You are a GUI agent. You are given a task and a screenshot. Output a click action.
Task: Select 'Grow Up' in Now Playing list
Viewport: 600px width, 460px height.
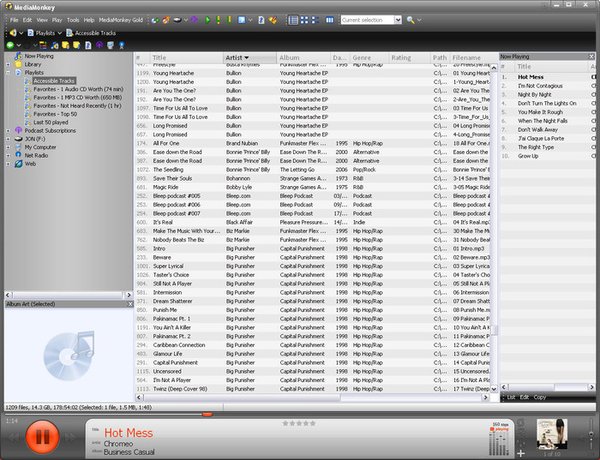point(548,156)
